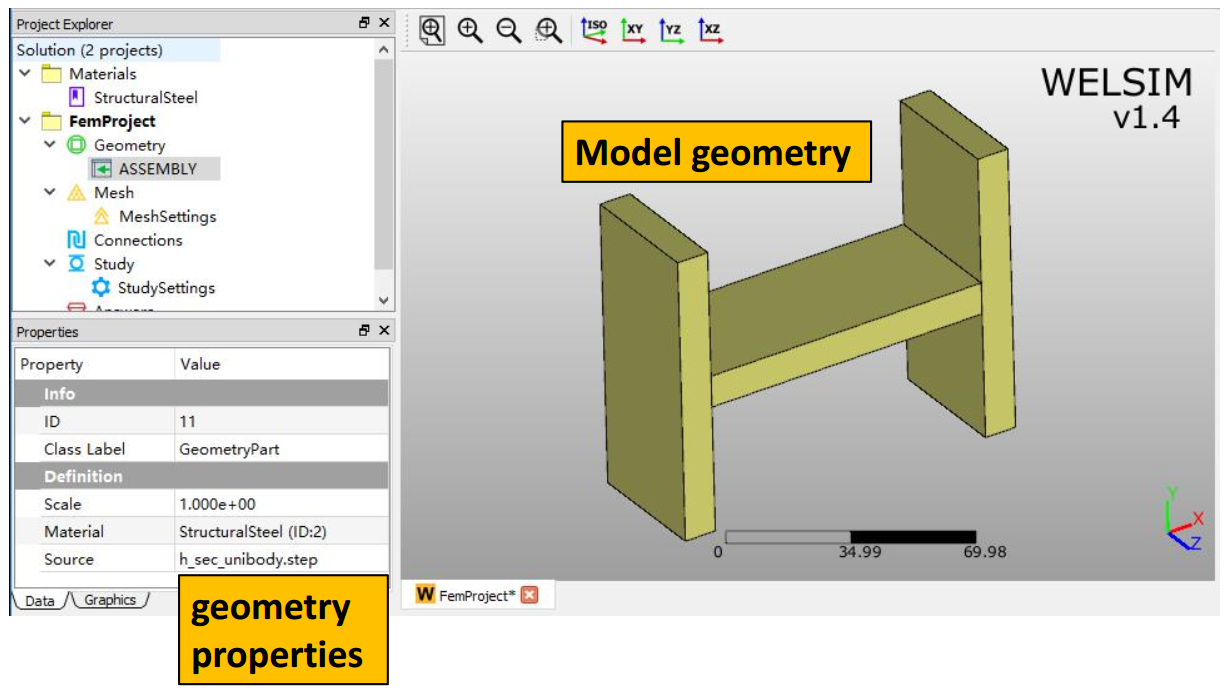
Task: Switch to XZ plane view
Action: coord(709,30)
